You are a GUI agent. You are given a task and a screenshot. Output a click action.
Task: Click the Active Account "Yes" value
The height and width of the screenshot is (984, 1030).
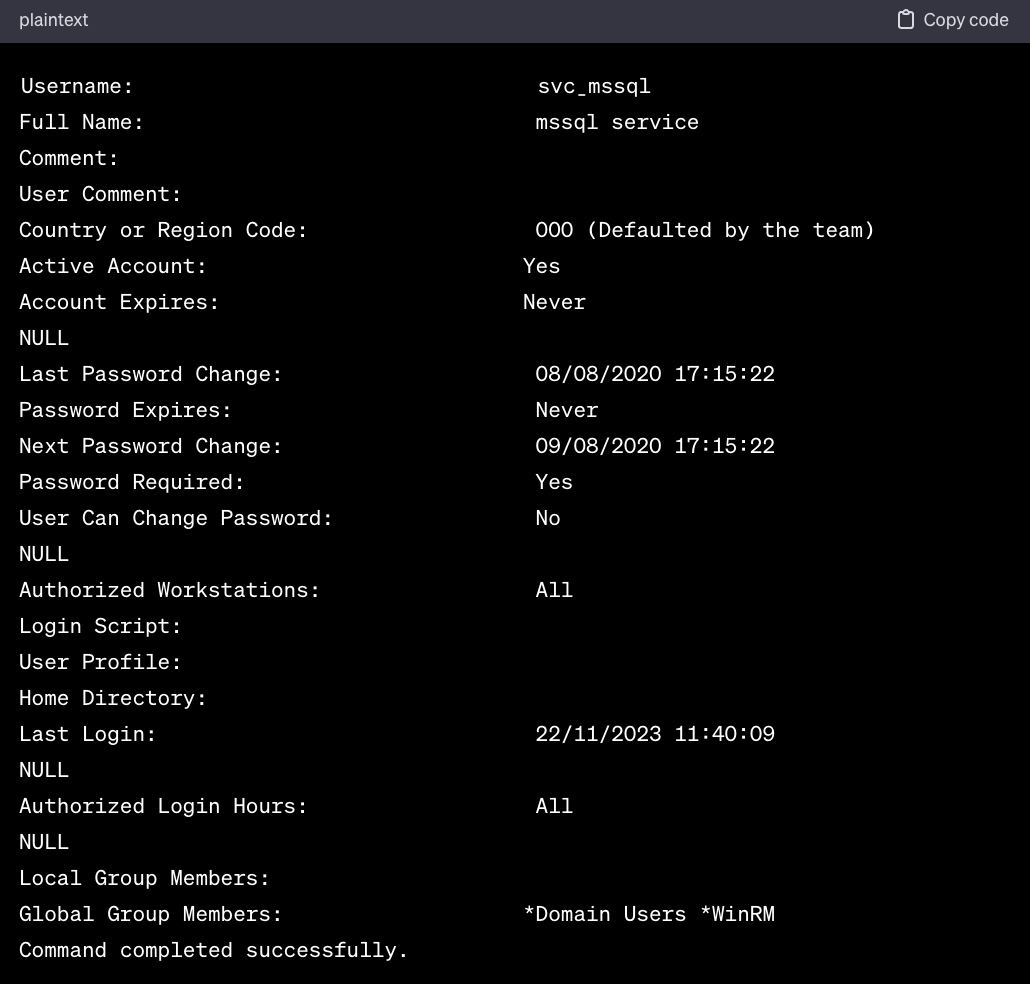click(541, 266)
